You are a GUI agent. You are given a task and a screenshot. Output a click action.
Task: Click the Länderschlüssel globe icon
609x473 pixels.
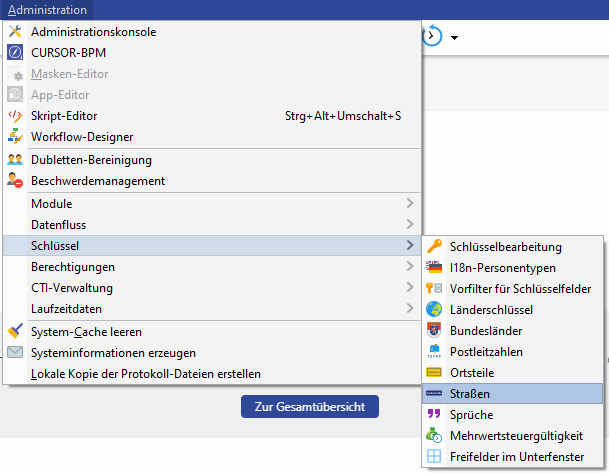tap(434, 310)
